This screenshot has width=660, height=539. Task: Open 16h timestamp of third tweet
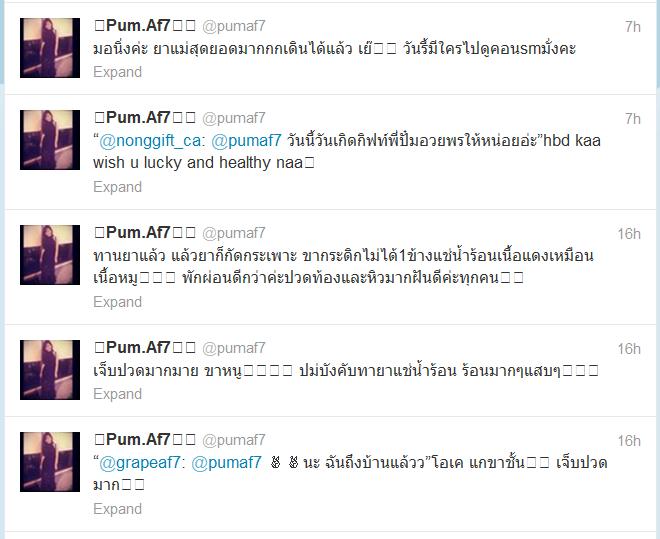(629, 234)
